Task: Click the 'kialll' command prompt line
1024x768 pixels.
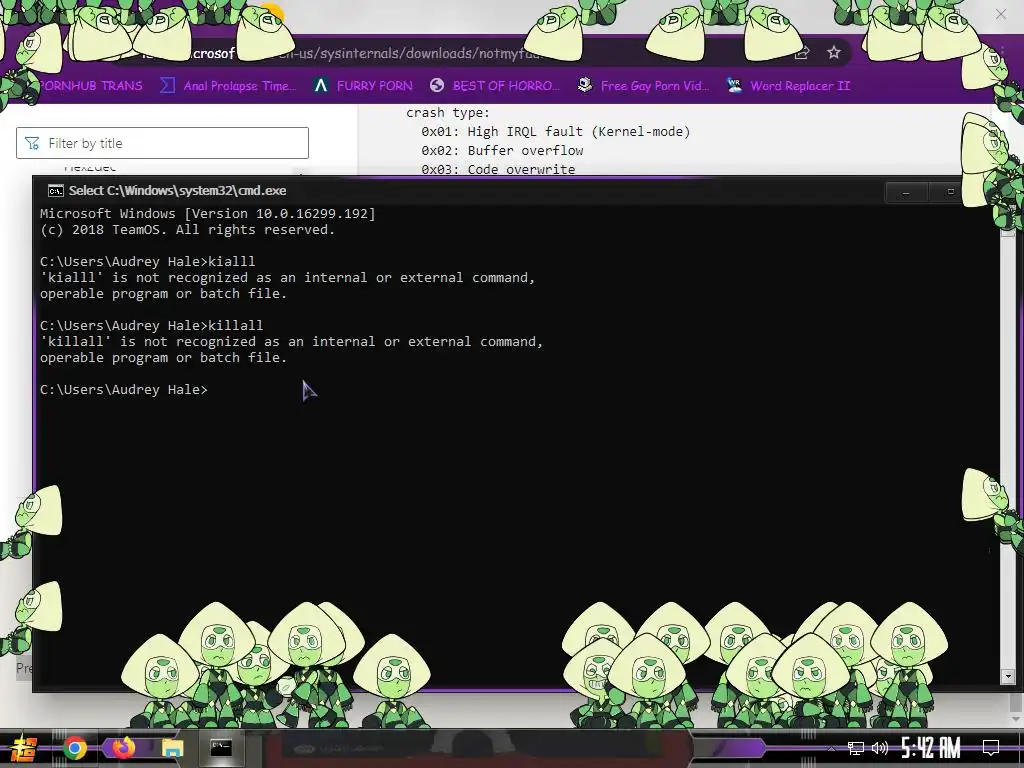Action: point(148,261)
